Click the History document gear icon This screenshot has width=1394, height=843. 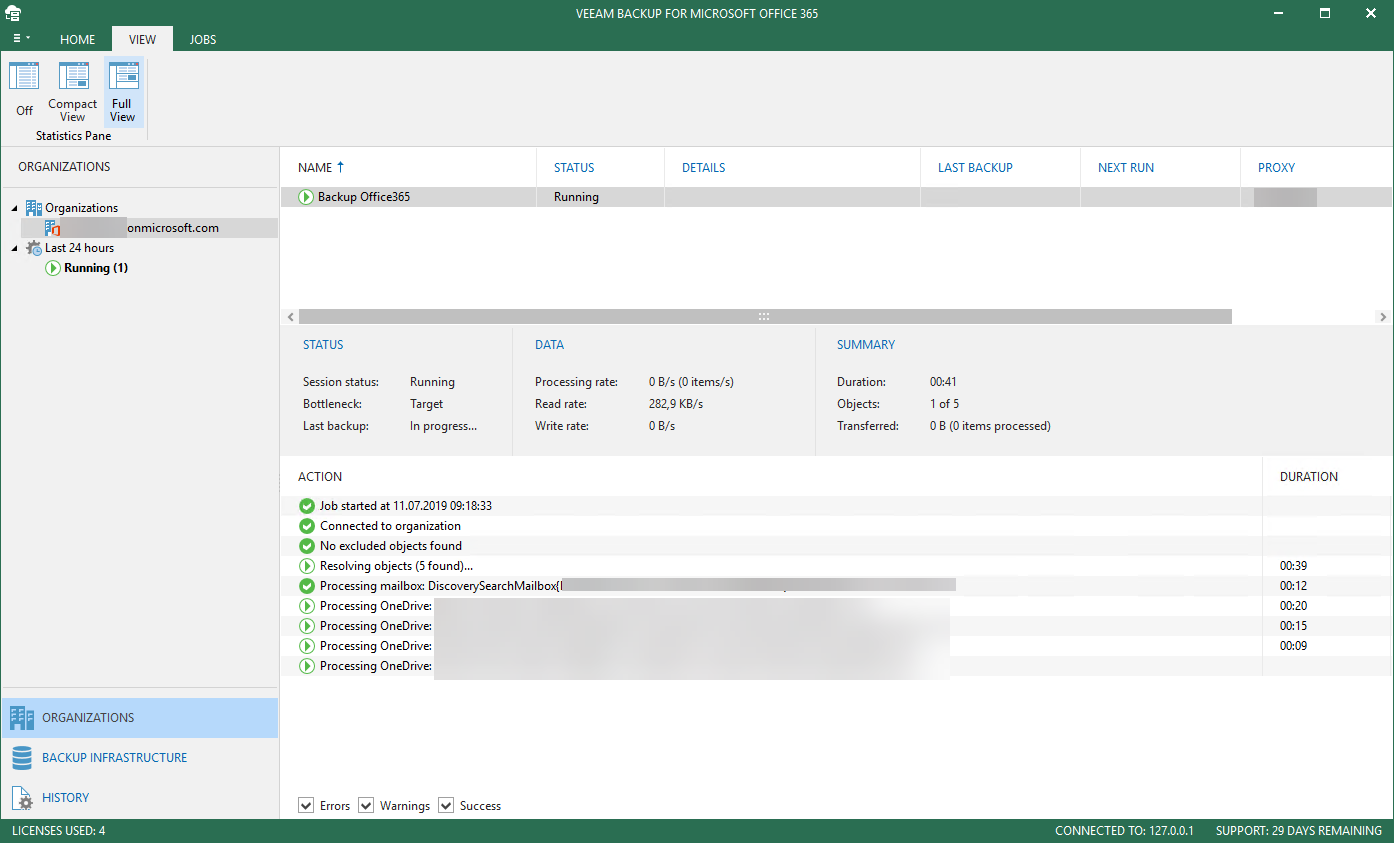click(22, 798)
